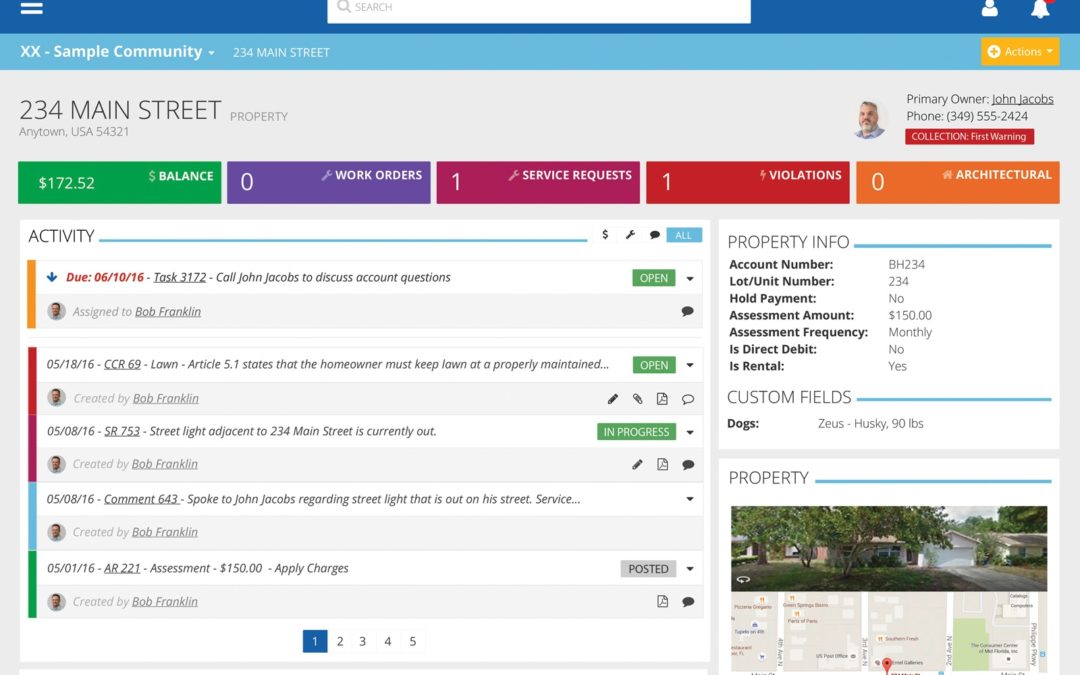
Task: Open the PDF icon for SR 753
Action: [662, 465]
